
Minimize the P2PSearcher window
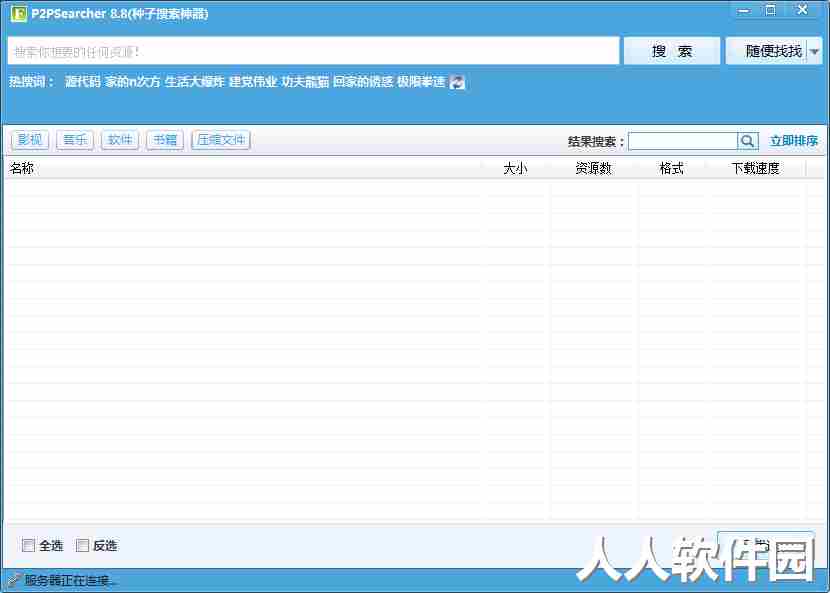click(744, 10)
